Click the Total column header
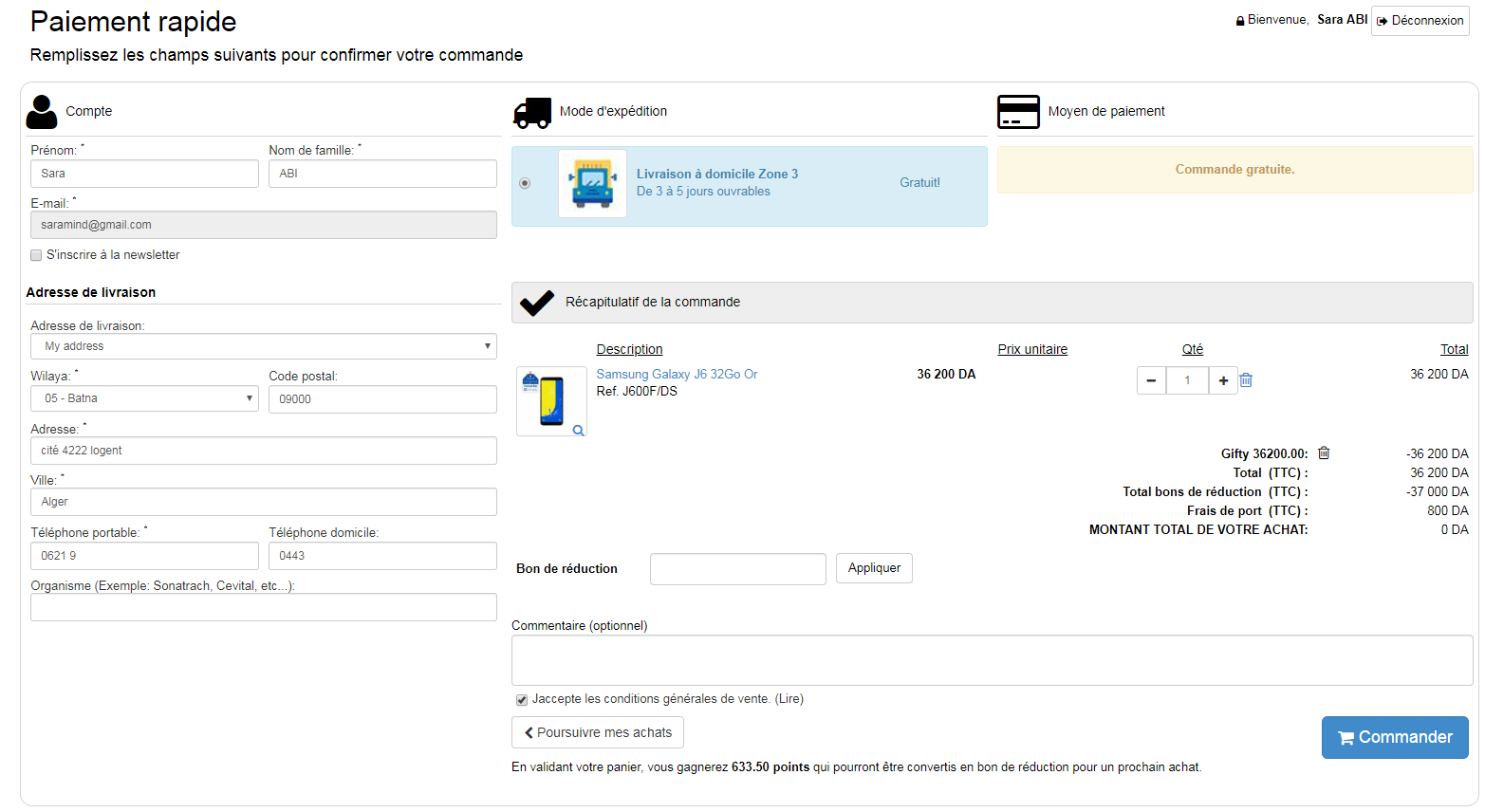This screenshot has width=1485, height=812. tap(1454, 349)
